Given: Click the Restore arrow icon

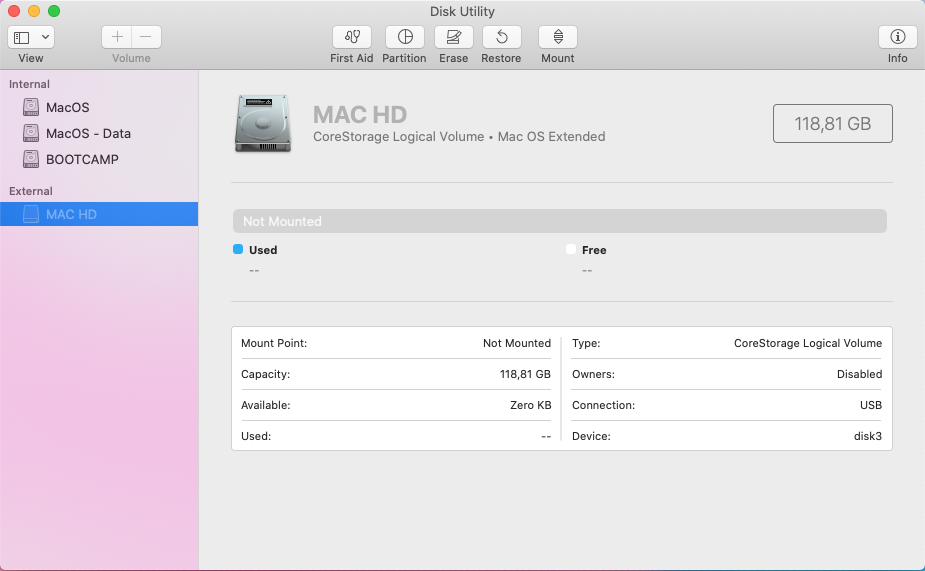Looking at the screenshot, I should (501, 37).
